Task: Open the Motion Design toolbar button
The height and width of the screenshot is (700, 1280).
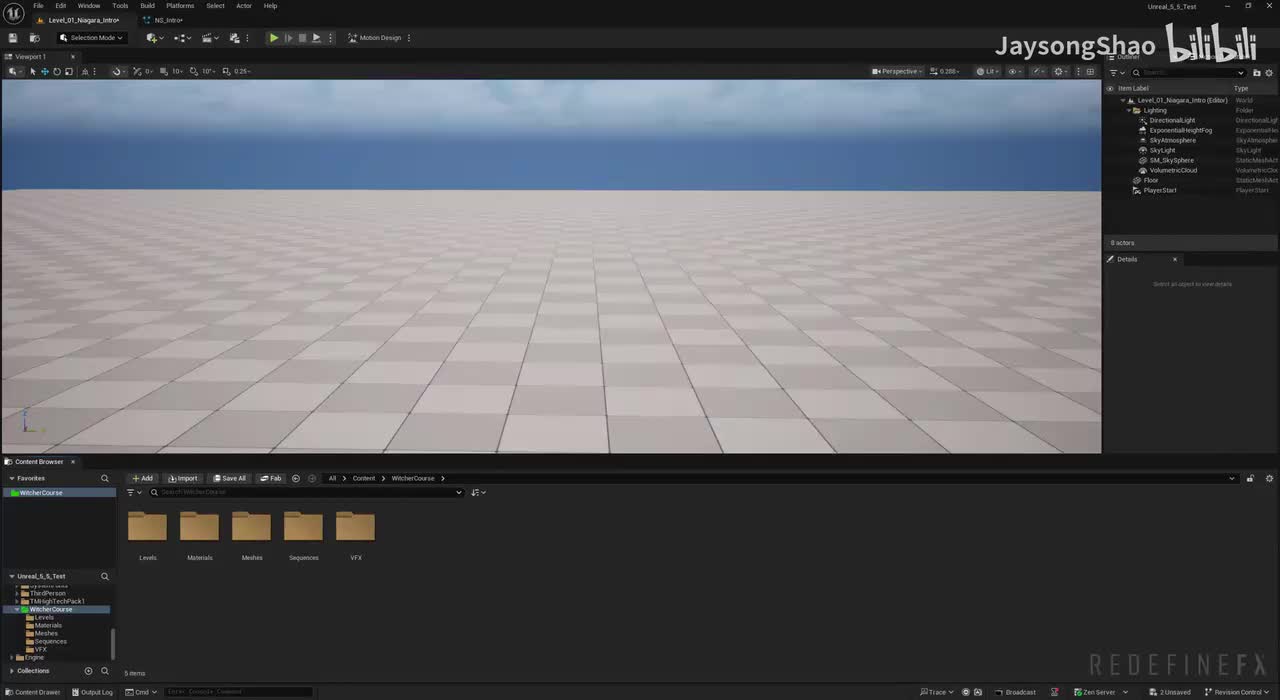Action: point(375,38)
